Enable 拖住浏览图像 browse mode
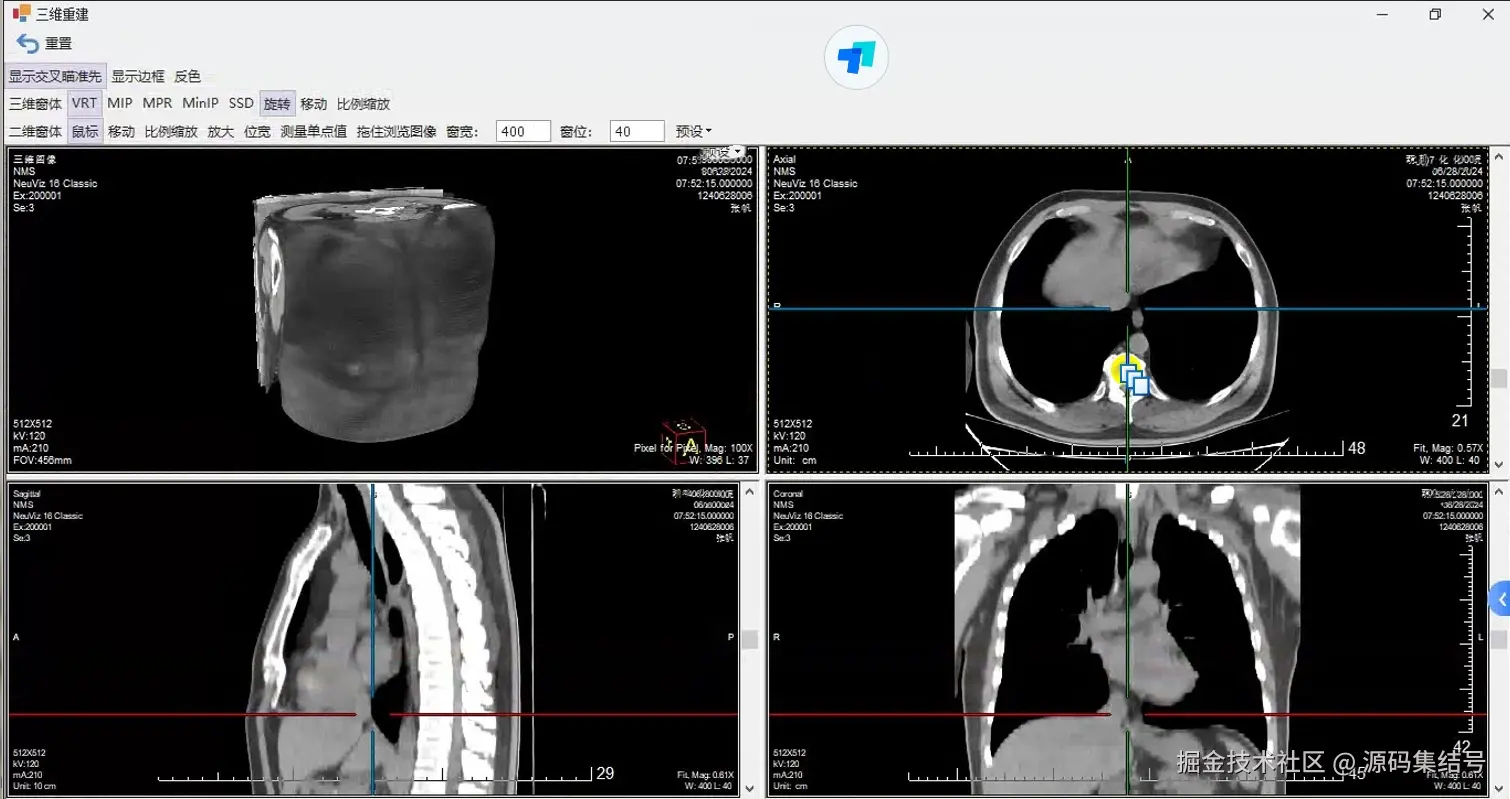1510x799 pixels. pyautogui.click(x=397, y=131)
